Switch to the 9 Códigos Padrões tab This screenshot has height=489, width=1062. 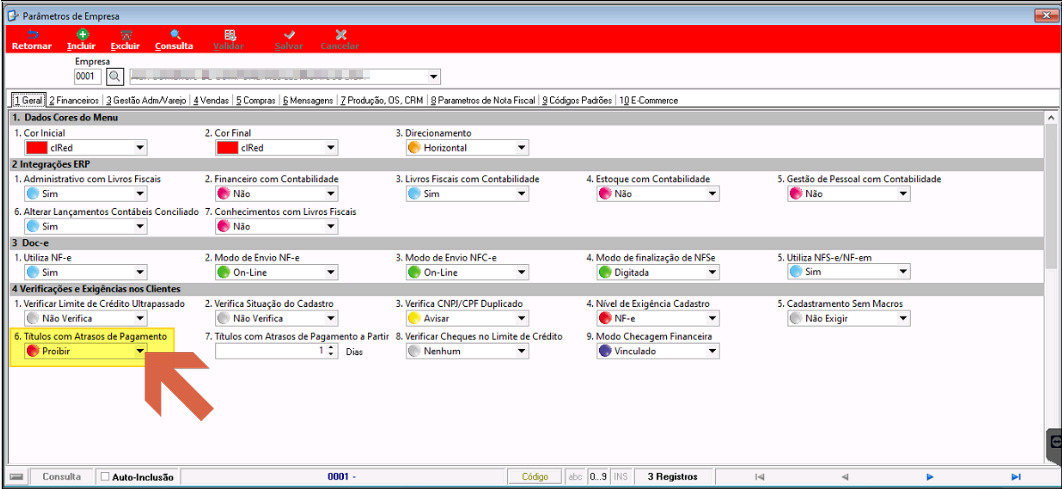[577, 100]
